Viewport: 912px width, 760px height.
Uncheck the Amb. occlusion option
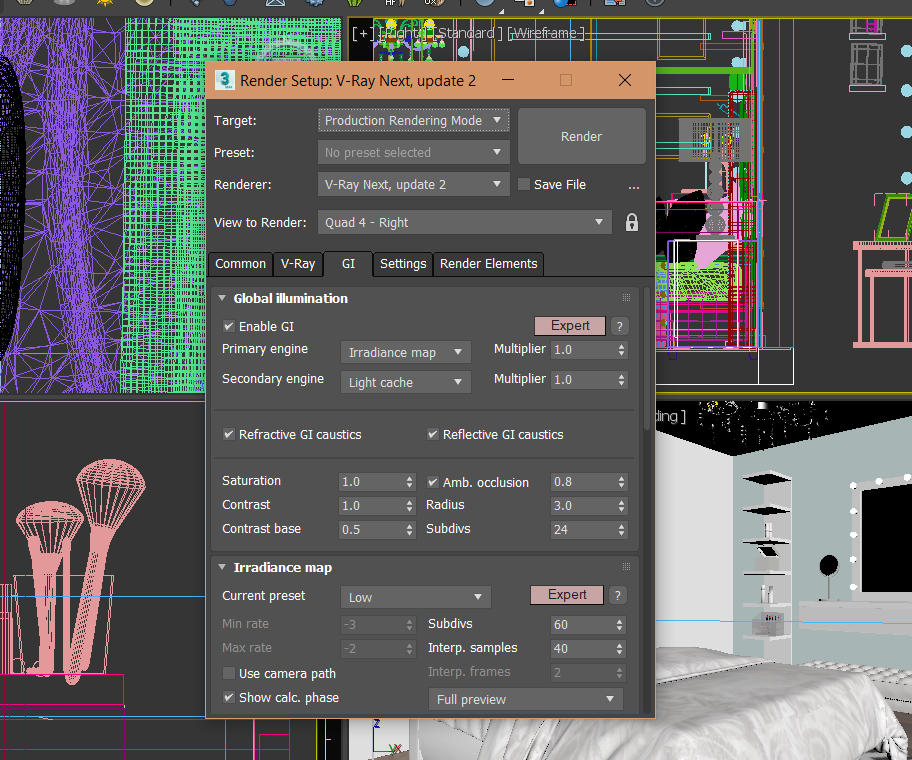433,482
